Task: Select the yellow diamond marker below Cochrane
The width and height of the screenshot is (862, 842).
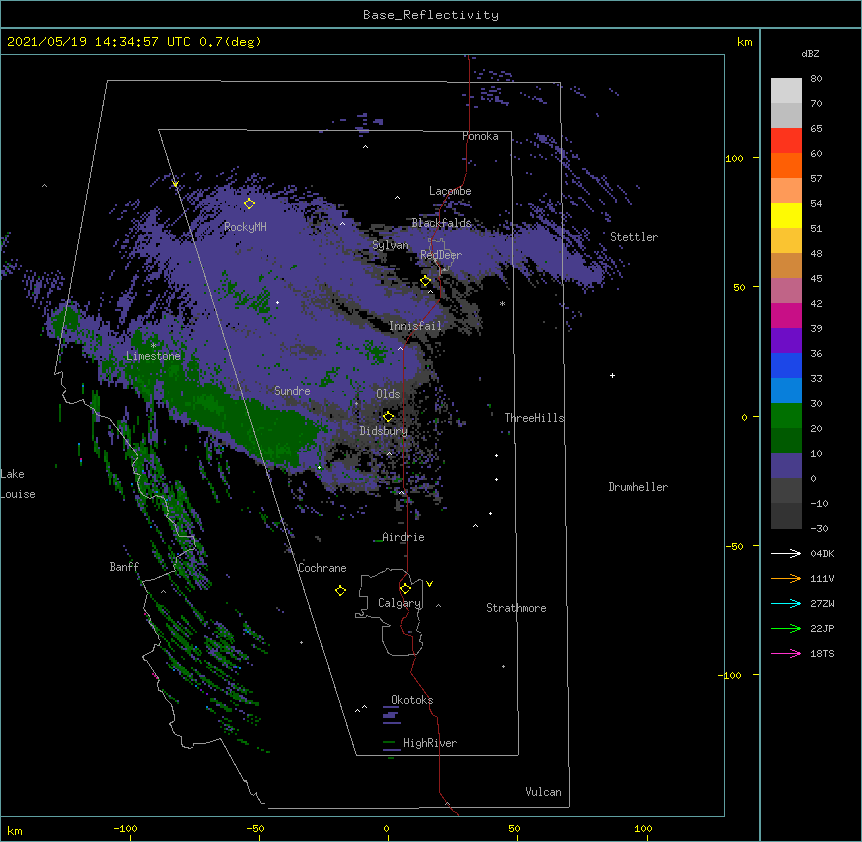Action: click(x=340, y=590)
